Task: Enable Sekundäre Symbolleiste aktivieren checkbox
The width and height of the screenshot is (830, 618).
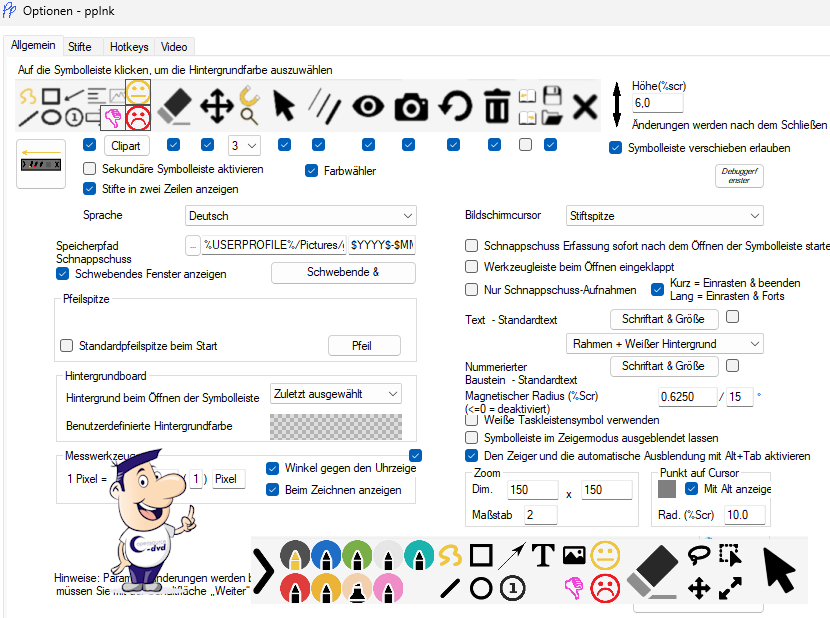Action: pos(90,168)
